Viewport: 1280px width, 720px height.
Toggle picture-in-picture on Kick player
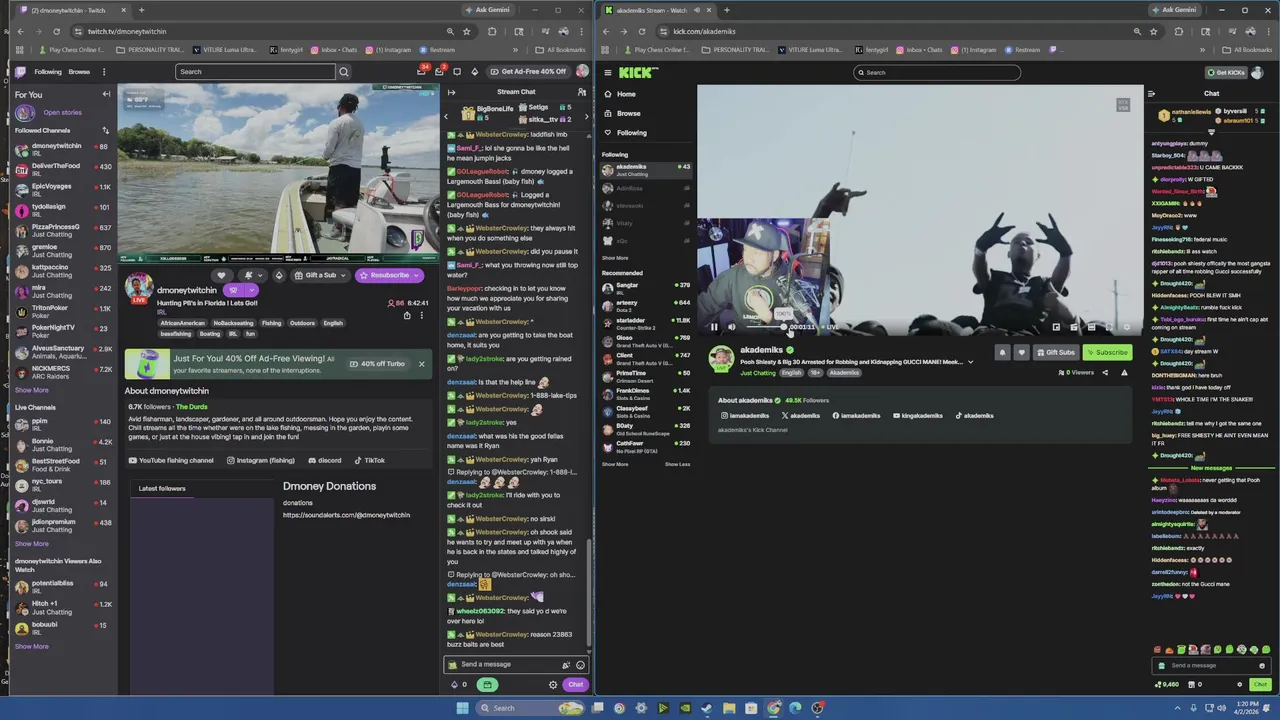(x=1056, y=327)
